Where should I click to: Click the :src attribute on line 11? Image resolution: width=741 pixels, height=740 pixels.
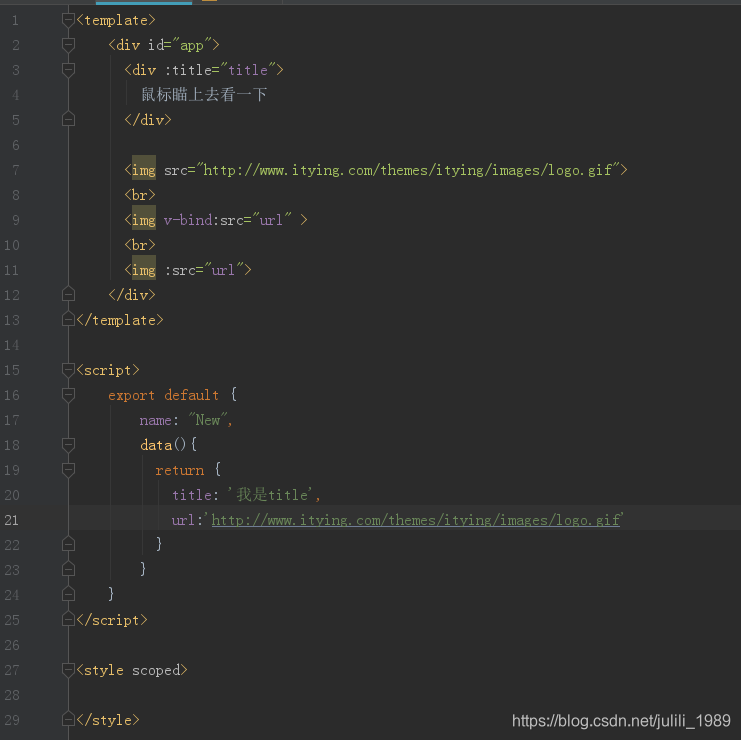click(x=180, y=270)
